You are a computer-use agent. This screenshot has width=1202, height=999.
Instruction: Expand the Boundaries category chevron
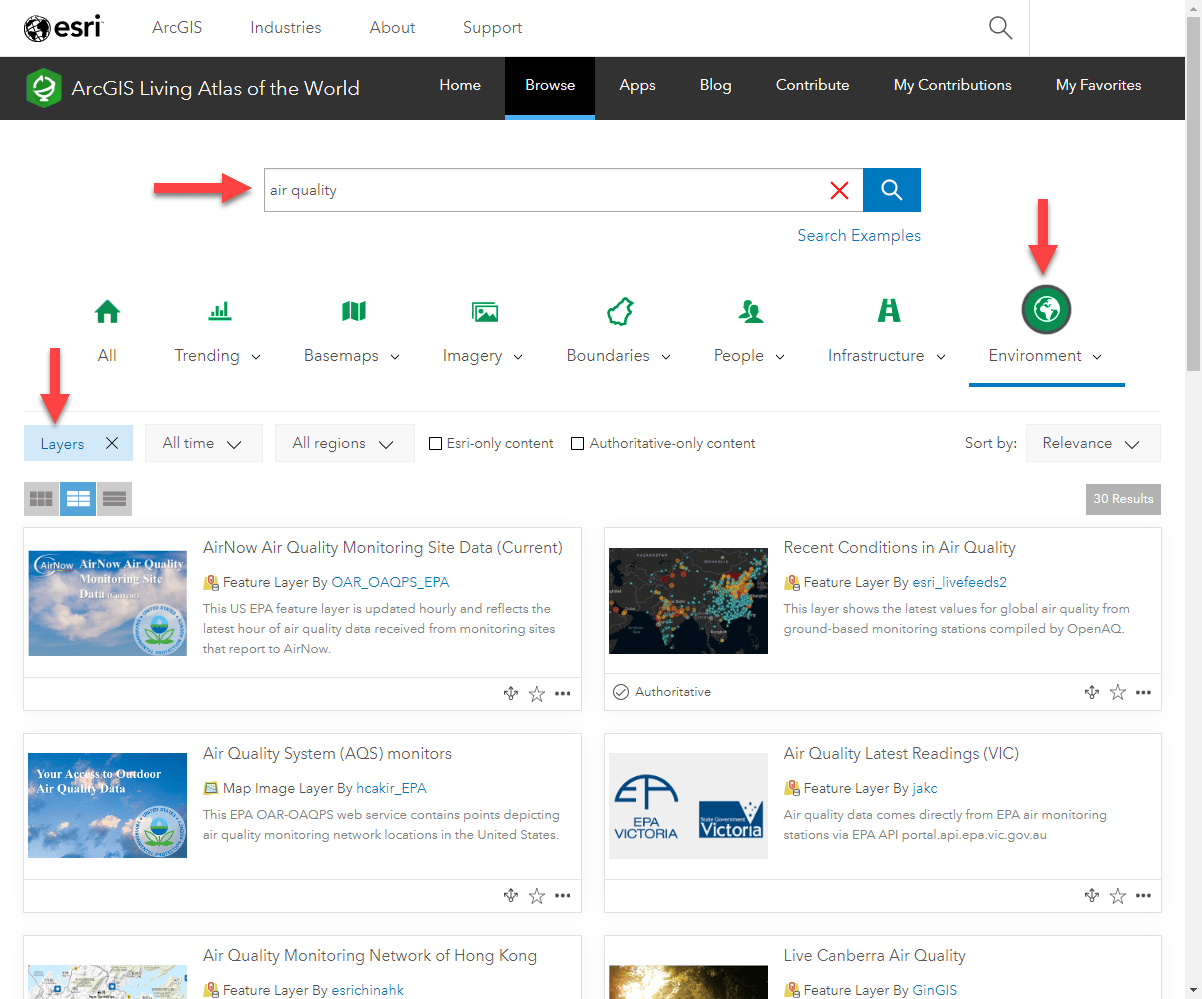point(666,357)
